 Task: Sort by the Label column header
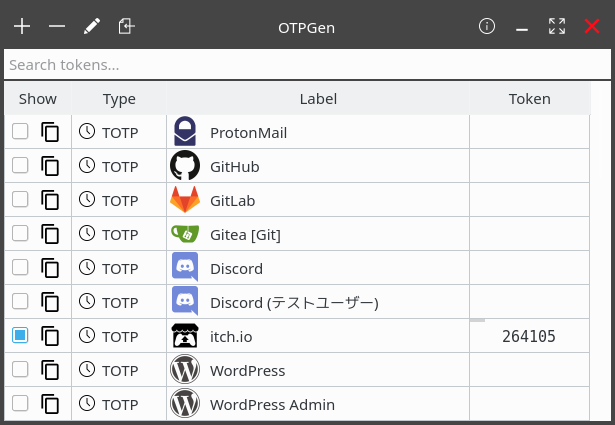pos(318,99)
